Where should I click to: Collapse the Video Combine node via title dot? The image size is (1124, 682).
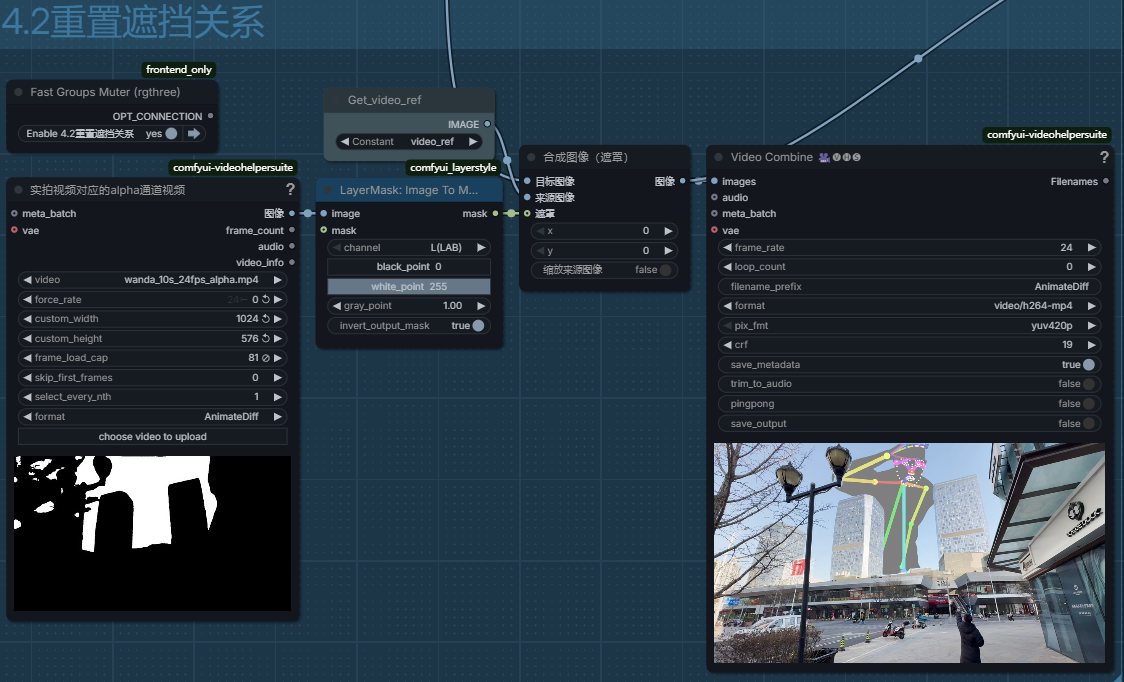717,157
